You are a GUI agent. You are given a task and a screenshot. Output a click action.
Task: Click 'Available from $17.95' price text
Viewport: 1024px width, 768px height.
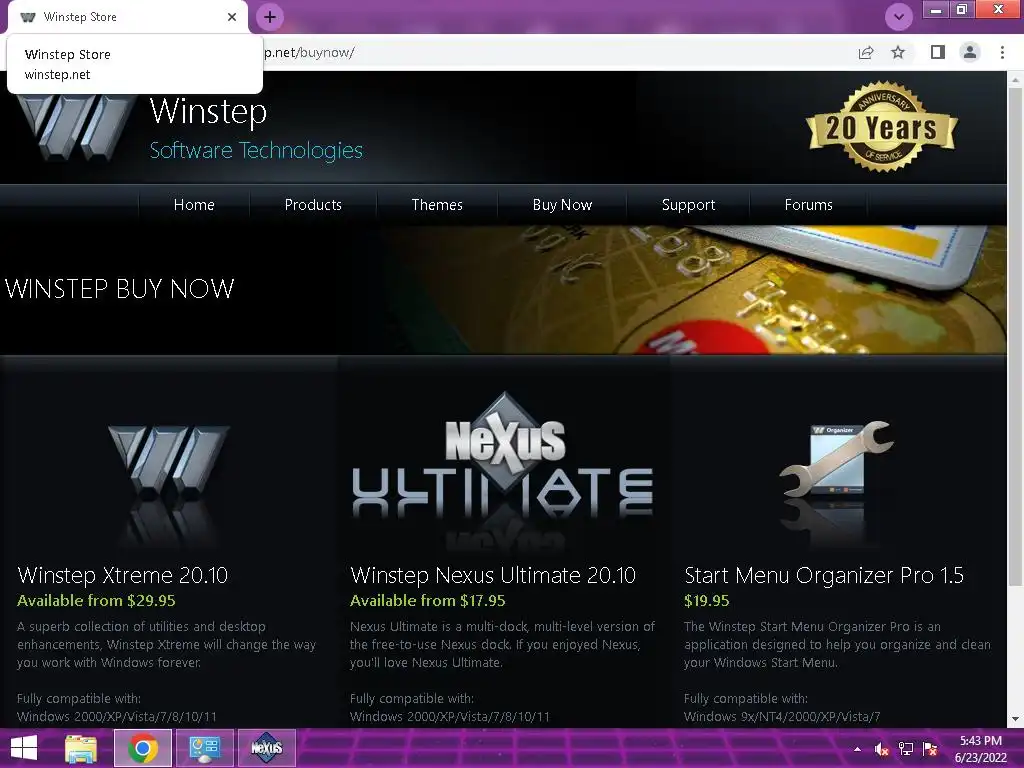pos(428,601)
